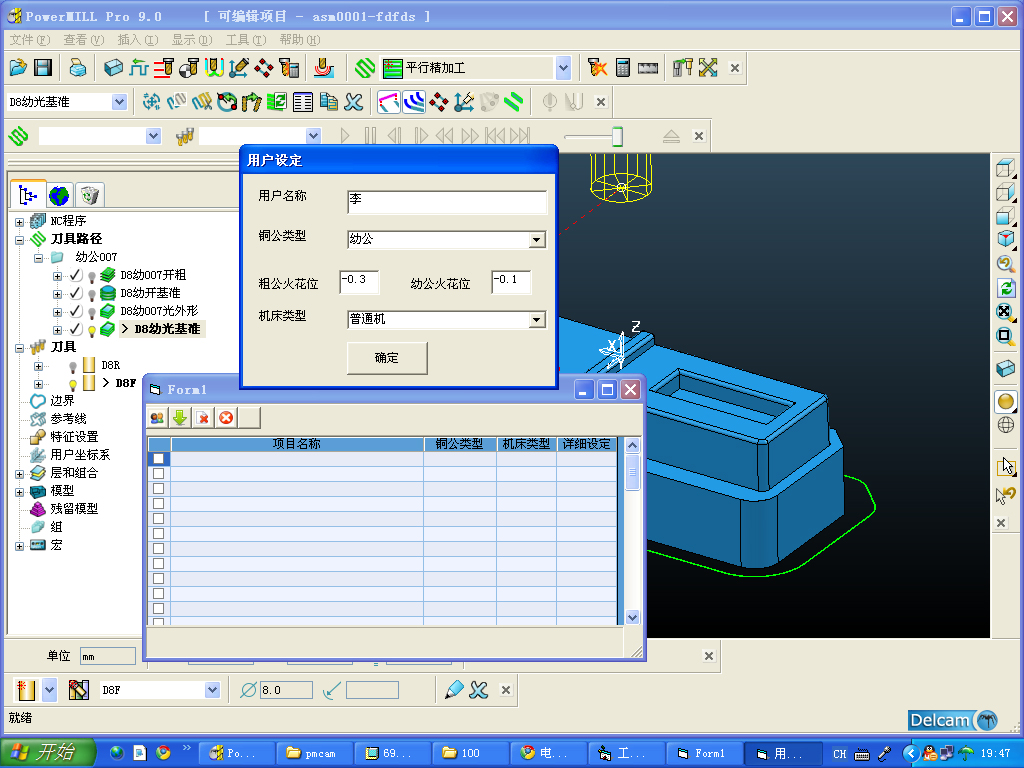1024x768 pixels.
Task: Toggle checkmark for D8幼007光外形 toolpath
Action: pyautogui.click(x=76, y=311)
